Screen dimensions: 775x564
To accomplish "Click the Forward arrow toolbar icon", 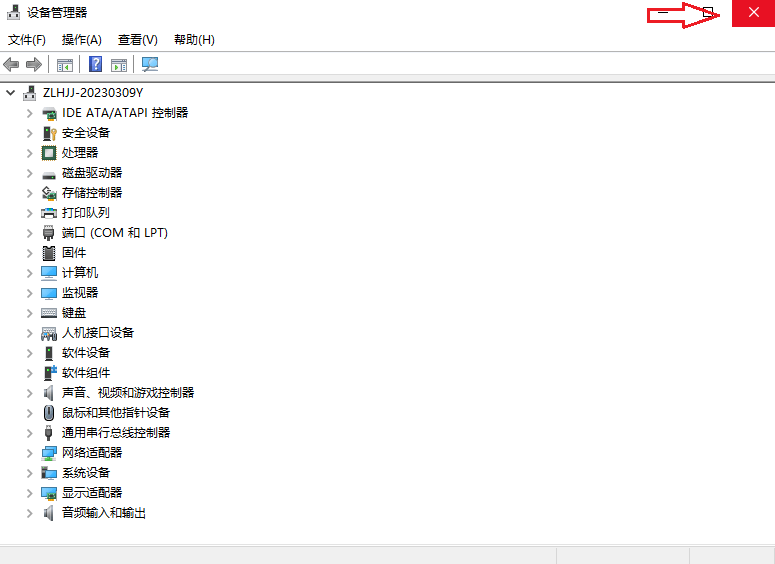I will pyautogui.click(x=34, y=64).
